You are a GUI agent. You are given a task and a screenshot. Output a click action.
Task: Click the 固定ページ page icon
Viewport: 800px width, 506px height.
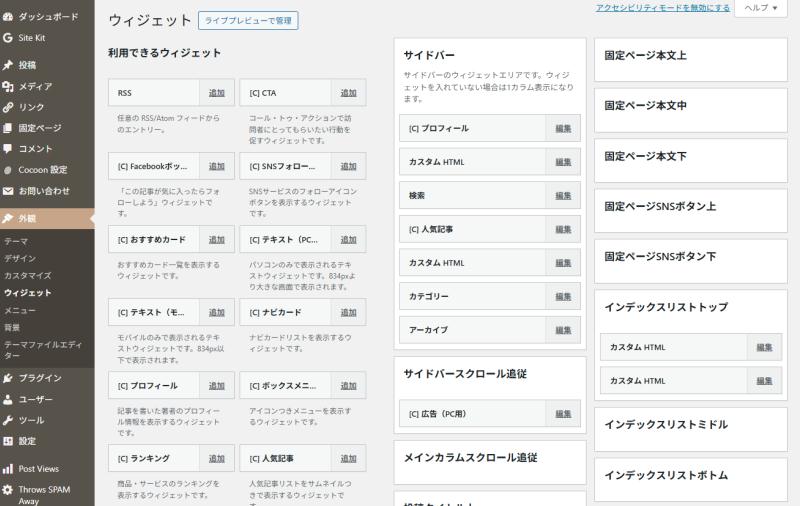coord(8,128)
